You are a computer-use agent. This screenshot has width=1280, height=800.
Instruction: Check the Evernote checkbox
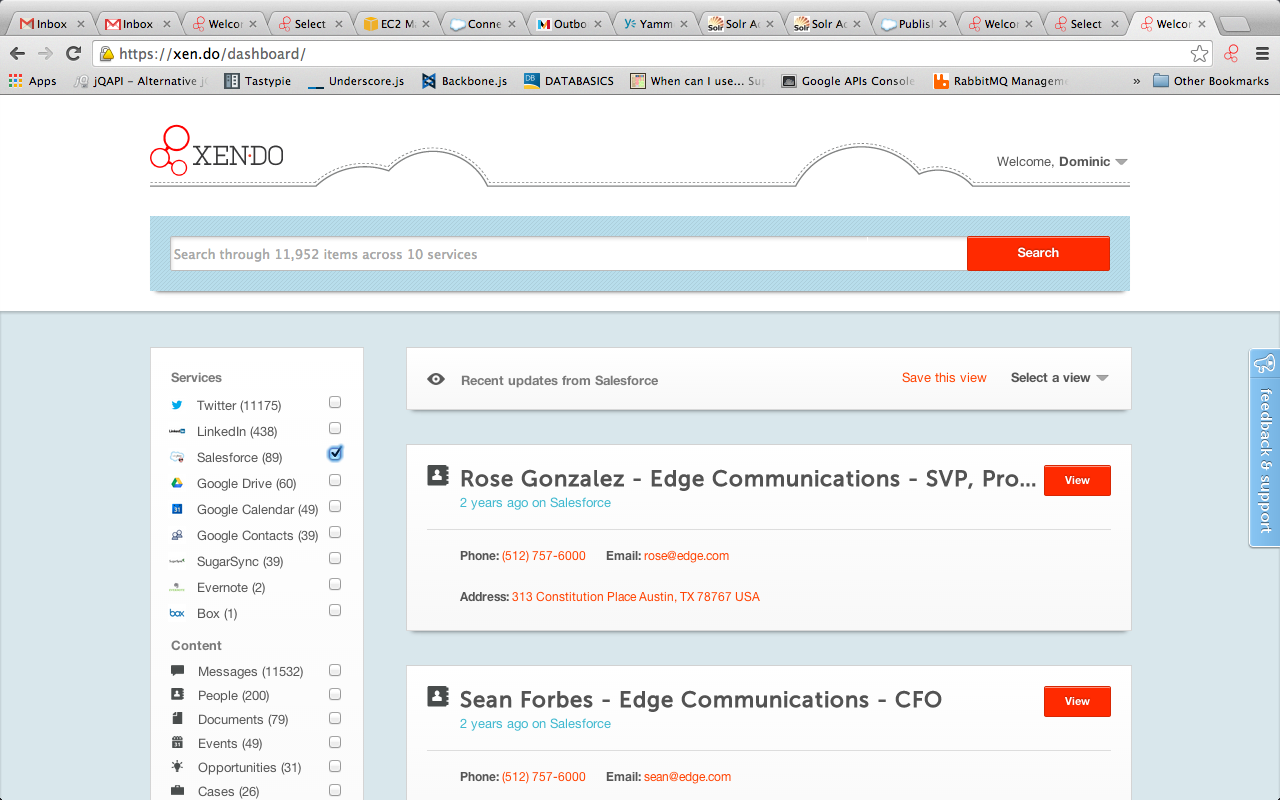335,584
